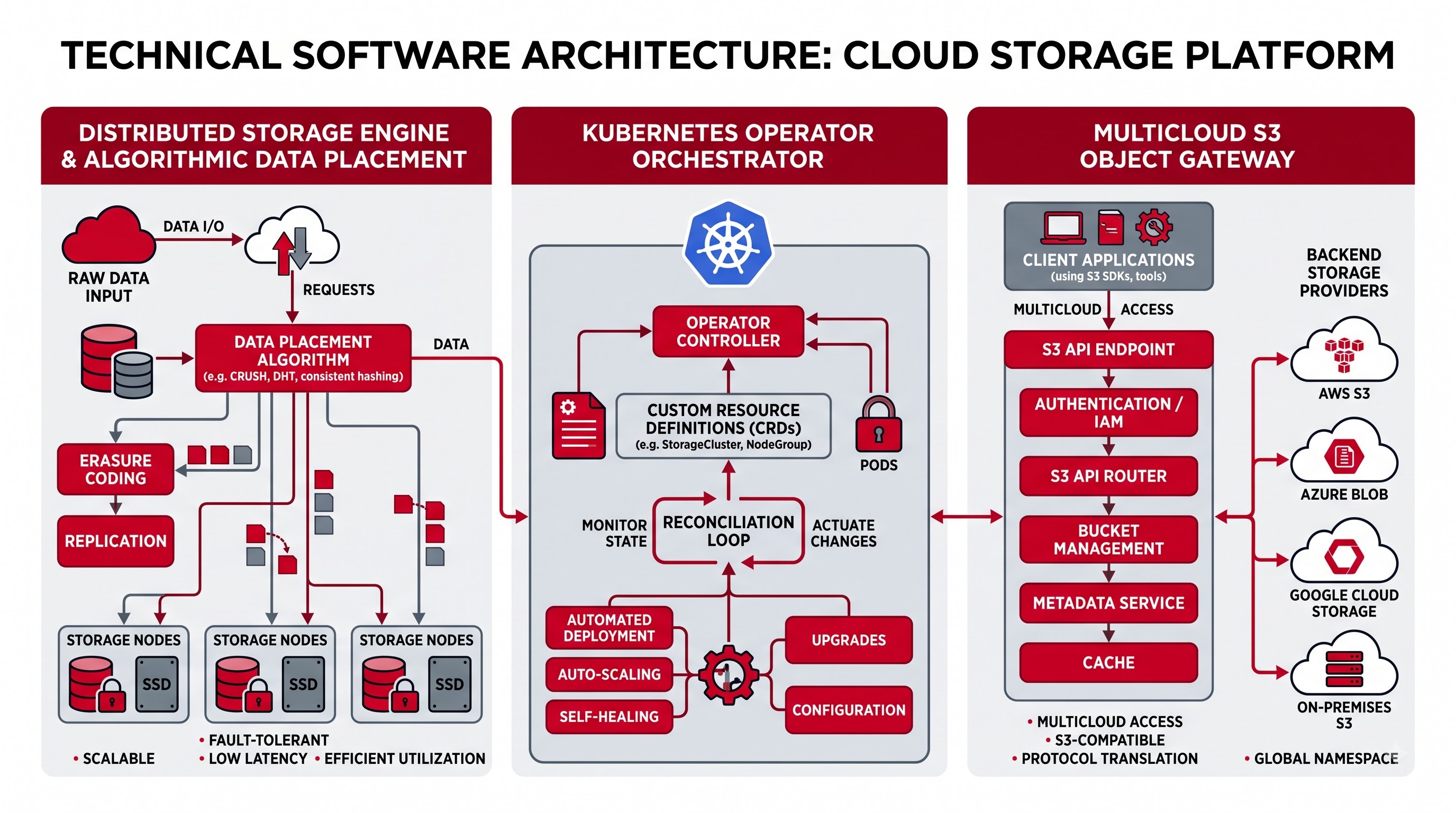This screenshot has height=813, width=1456.
Task: Click the 'S3-COMPATIBLE' bullet text
Action: click(x=1109, y=740)
